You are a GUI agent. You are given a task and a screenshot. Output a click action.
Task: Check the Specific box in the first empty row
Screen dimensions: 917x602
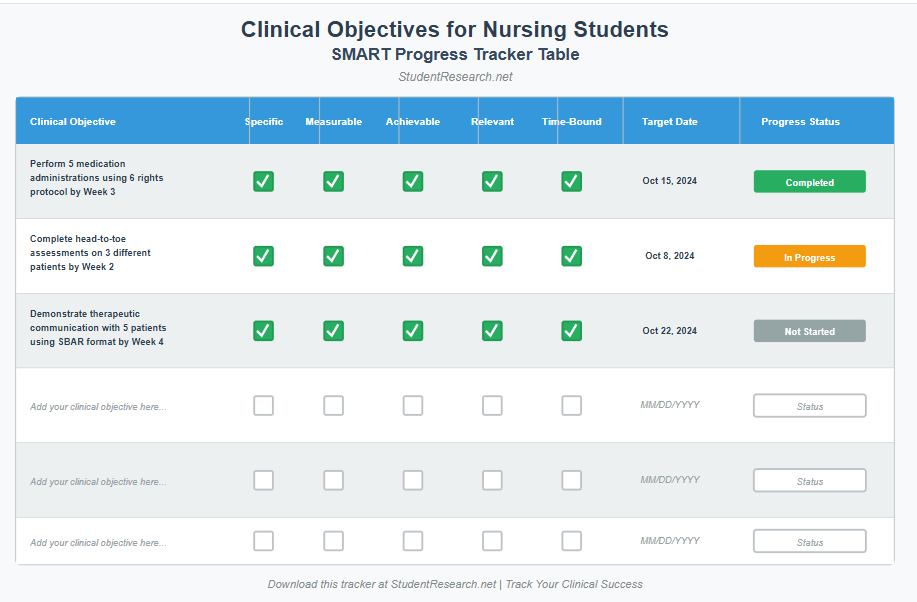pyautogui.click(x=263, y=405)
